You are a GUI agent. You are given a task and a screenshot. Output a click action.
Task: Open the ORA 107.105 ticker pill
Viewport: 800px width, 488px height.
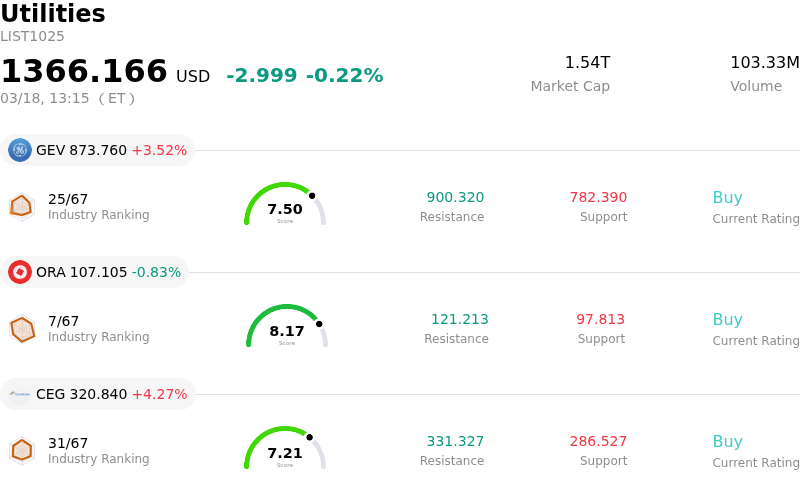click(95, 272)
